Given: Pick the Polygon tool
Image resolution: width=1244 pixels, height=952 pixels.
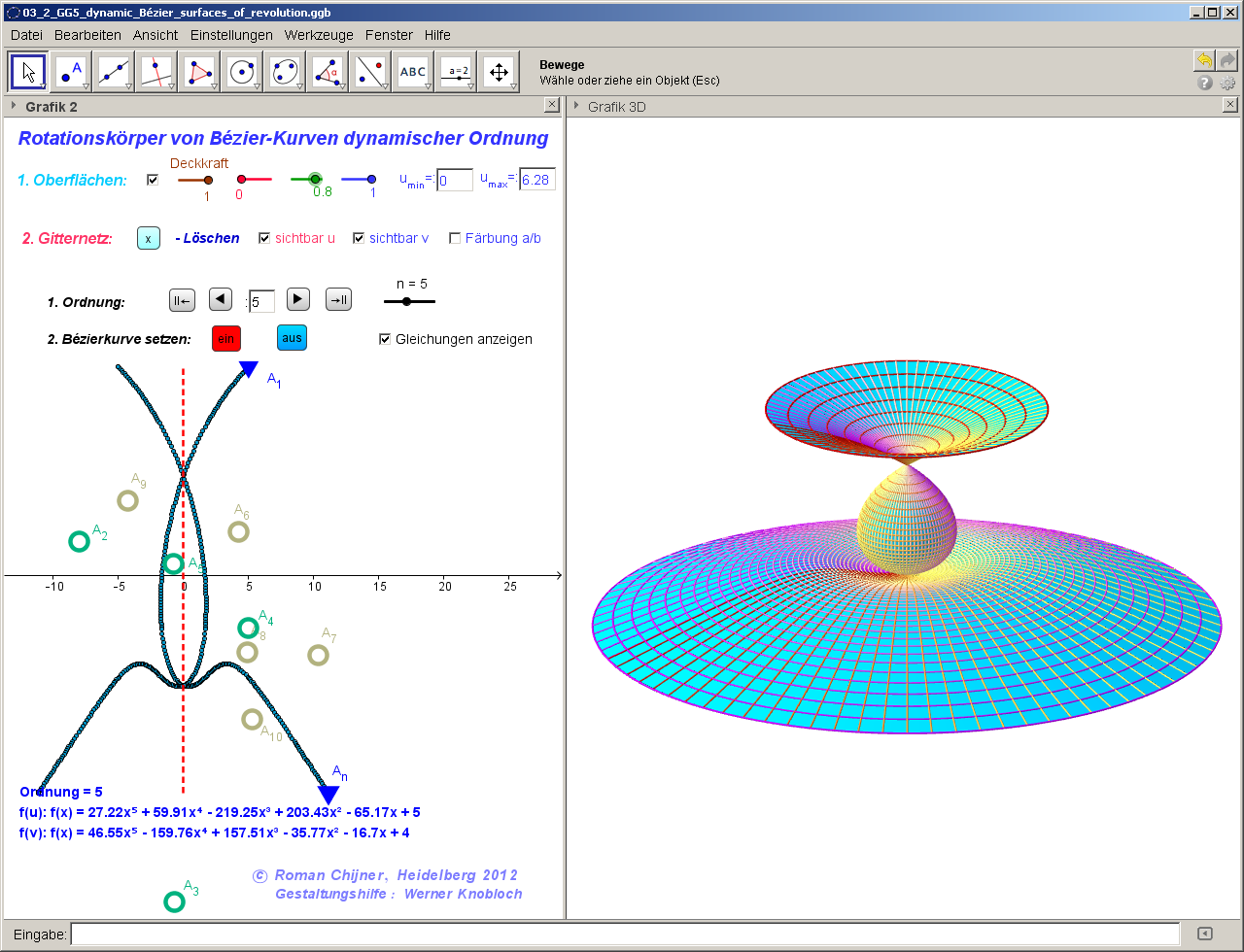Looking at the screenshot, I should [x=199, y=72].
